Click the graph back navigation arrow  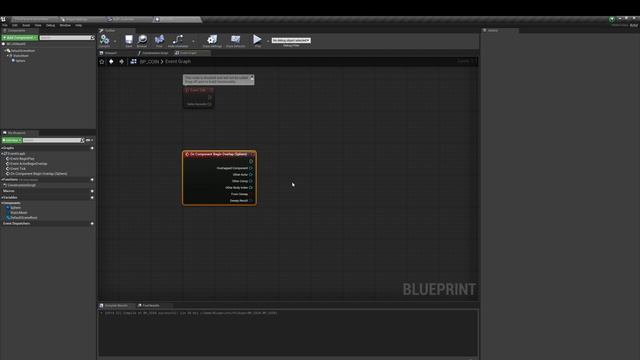point(111,62)
